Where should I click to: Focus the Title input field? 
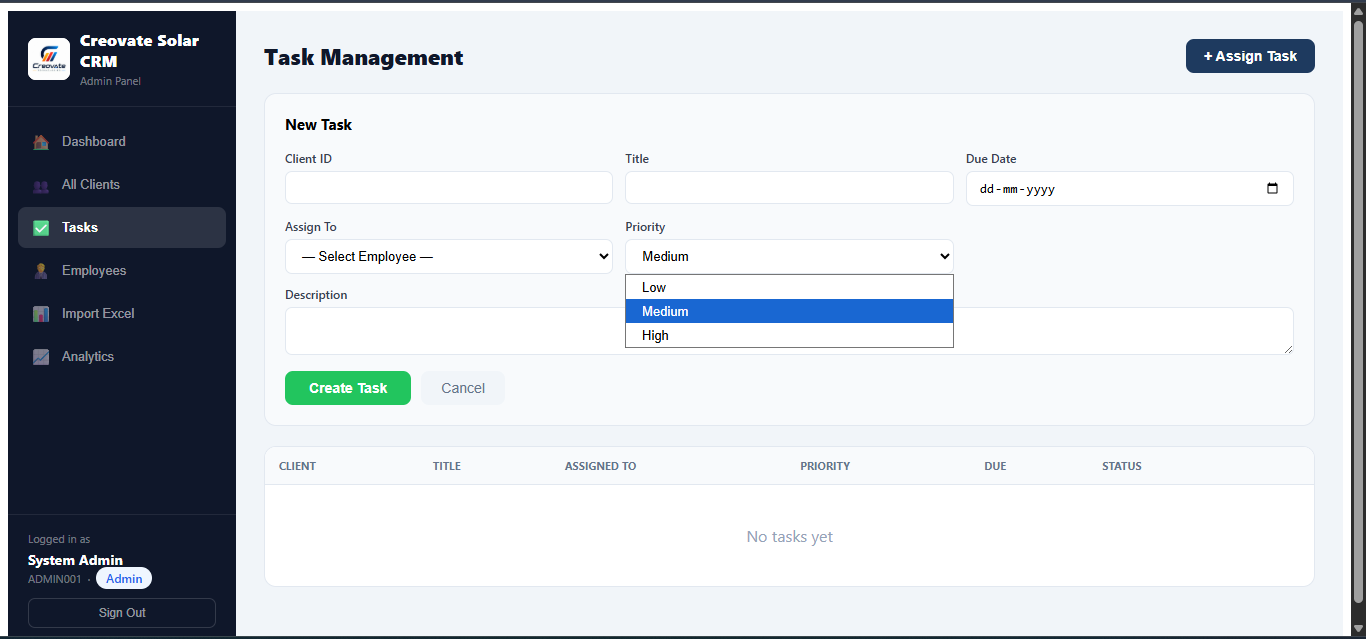click(789, 188)
